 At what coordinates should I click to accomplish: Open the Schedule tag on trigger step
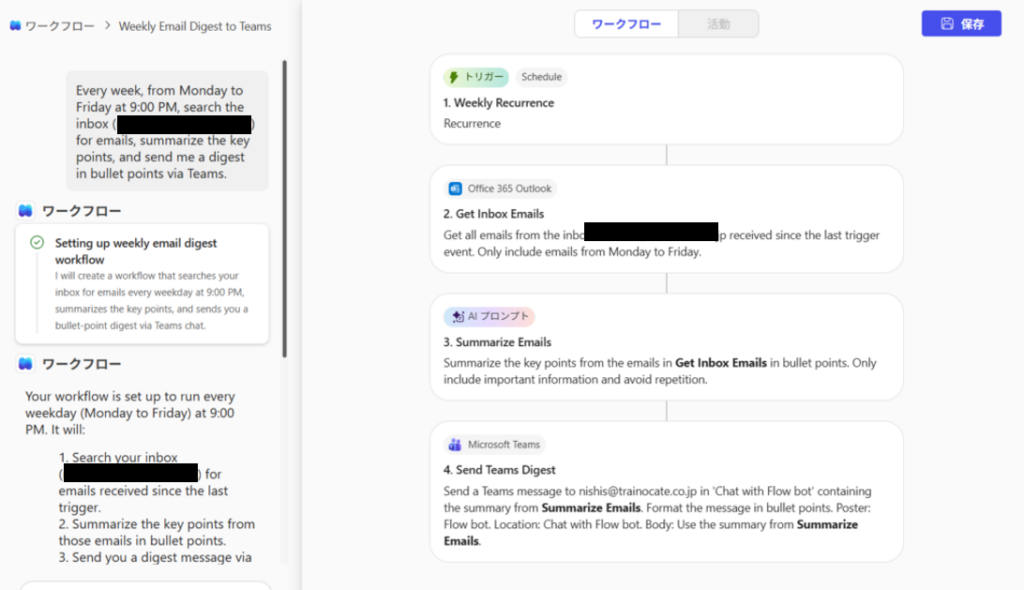pyautogui.click(x=541, y=77)
